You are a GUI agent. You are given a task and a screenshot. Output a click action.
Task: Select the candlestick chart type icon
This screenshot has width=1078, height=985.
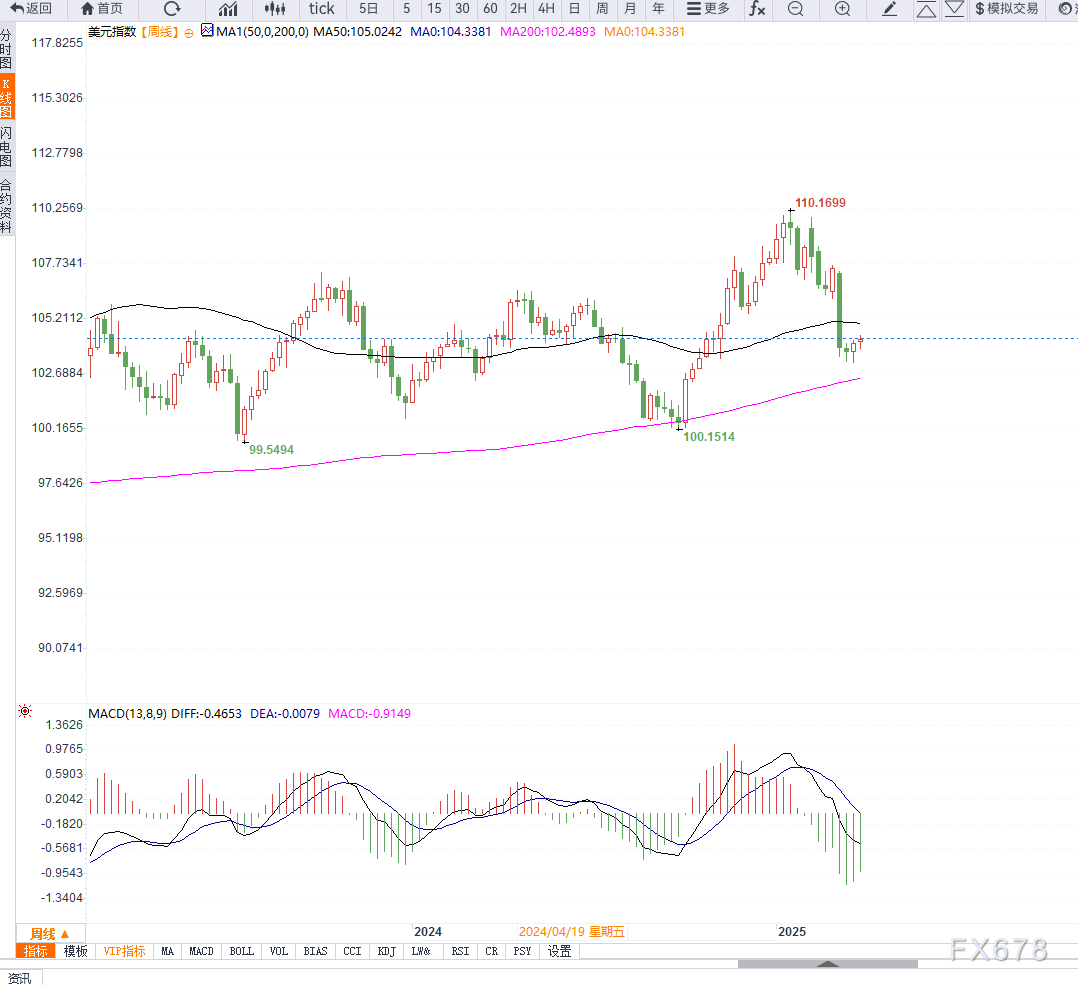275,9
